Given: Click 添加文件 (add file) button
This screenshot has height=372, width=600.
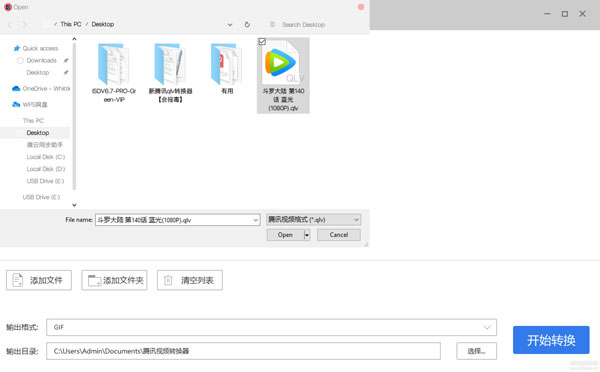Looking at the screenshot, I should [39, 280].
